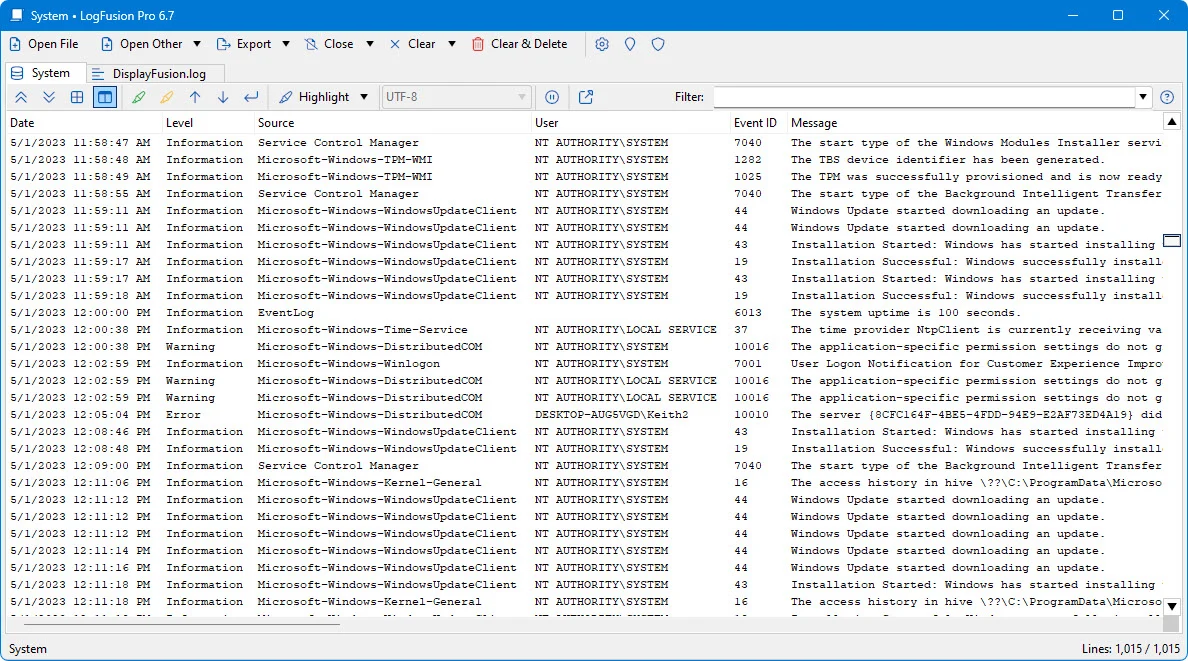Viewport: 1188px width, 661px height.
Task: Jump to top with double up chevron
Action: pyautogui.click(x=21, y=97)
